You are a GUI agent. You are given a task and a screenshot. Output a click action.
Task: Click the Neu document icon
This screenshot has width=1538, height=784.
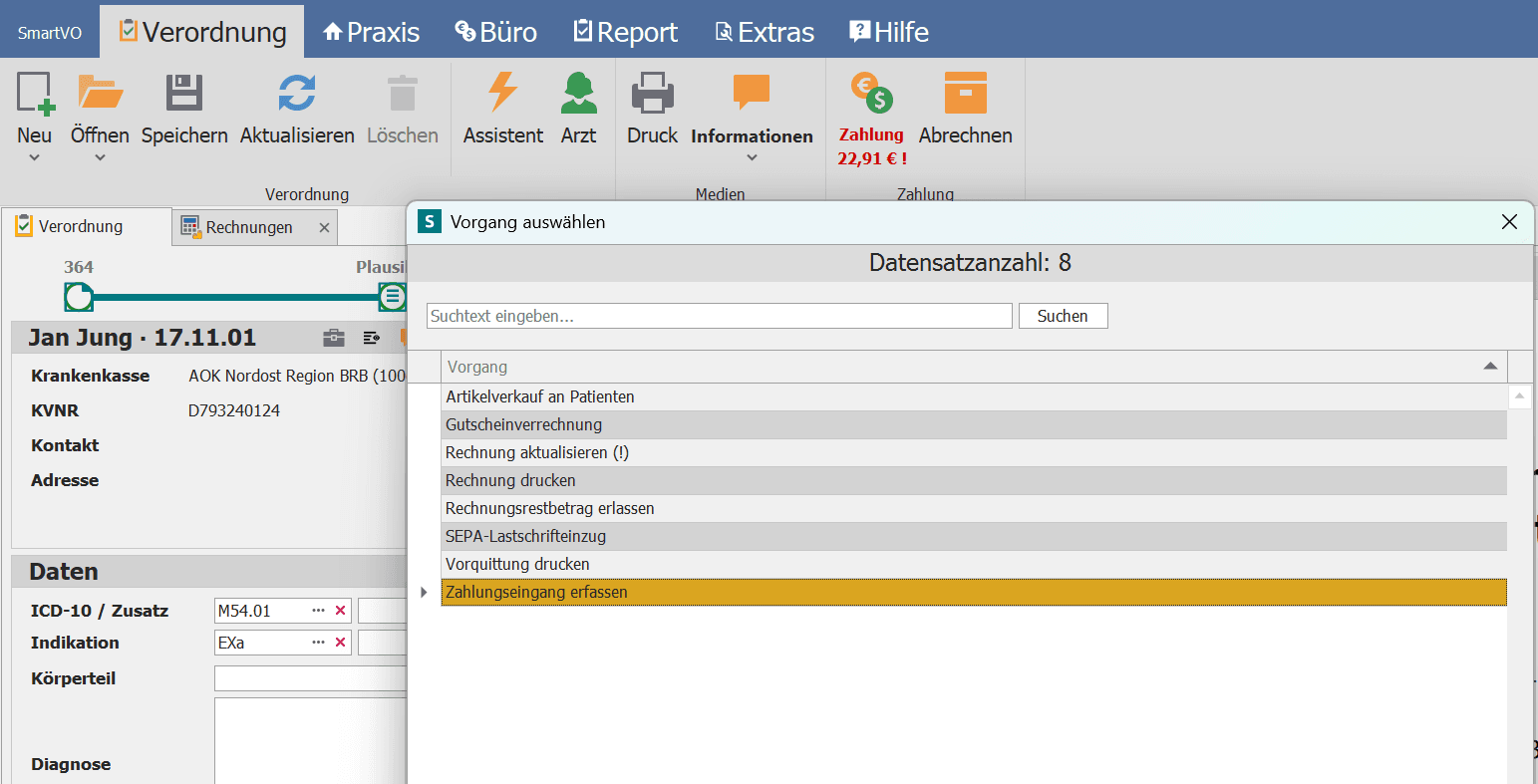[x=35, y=93]
